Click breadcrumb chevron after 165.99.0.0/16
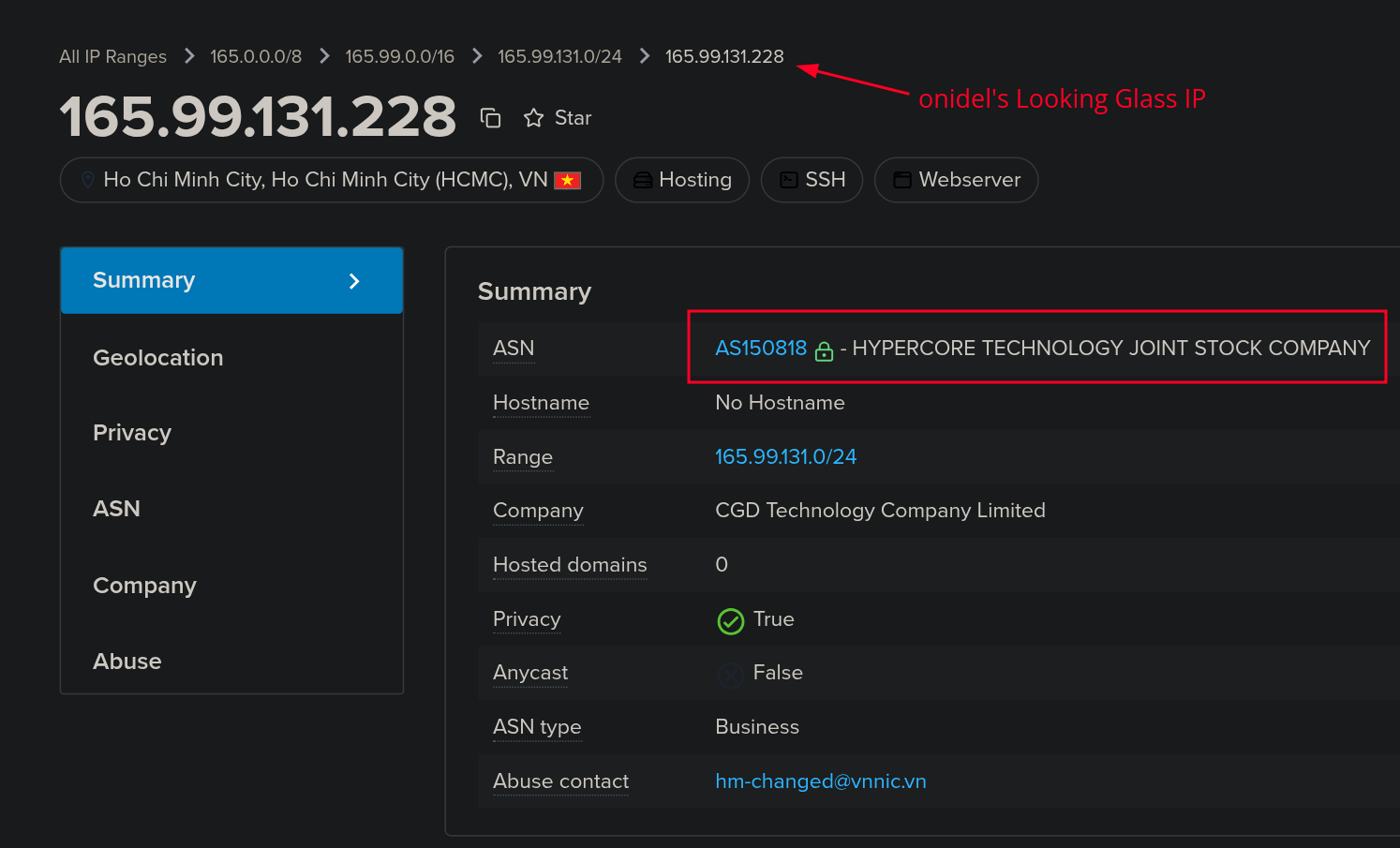1400x848 pixels. (x=477, y=56)
